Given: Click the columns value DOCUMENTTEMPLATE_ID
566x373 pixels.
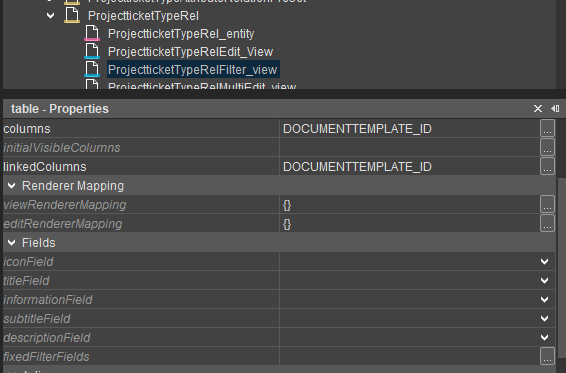Looking at the screenshot, I should 357,129.
